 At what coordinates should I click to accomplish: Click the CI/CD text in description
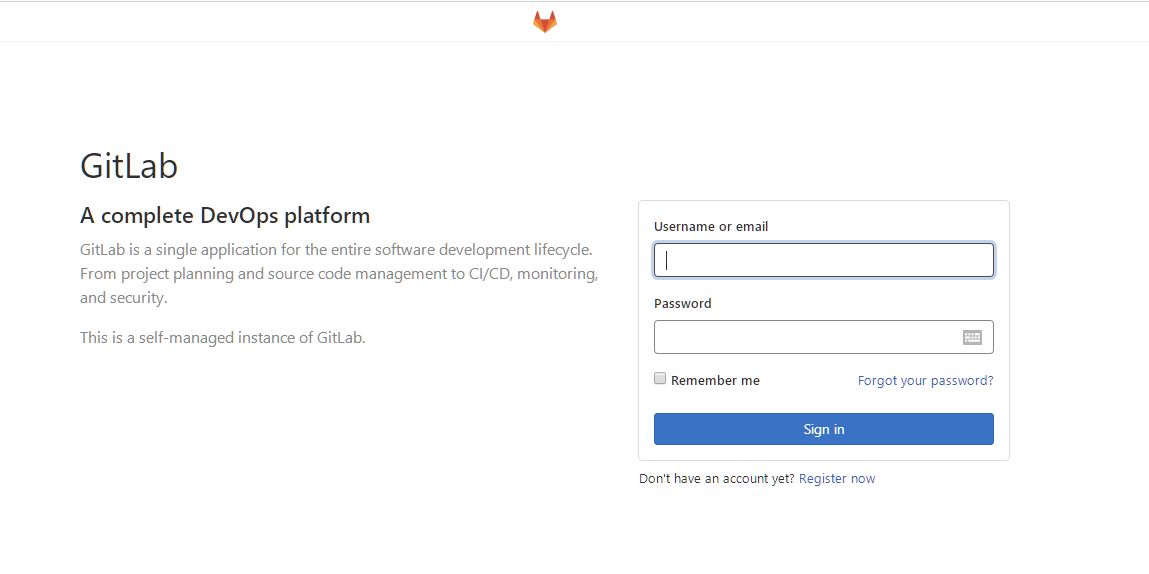490,273
